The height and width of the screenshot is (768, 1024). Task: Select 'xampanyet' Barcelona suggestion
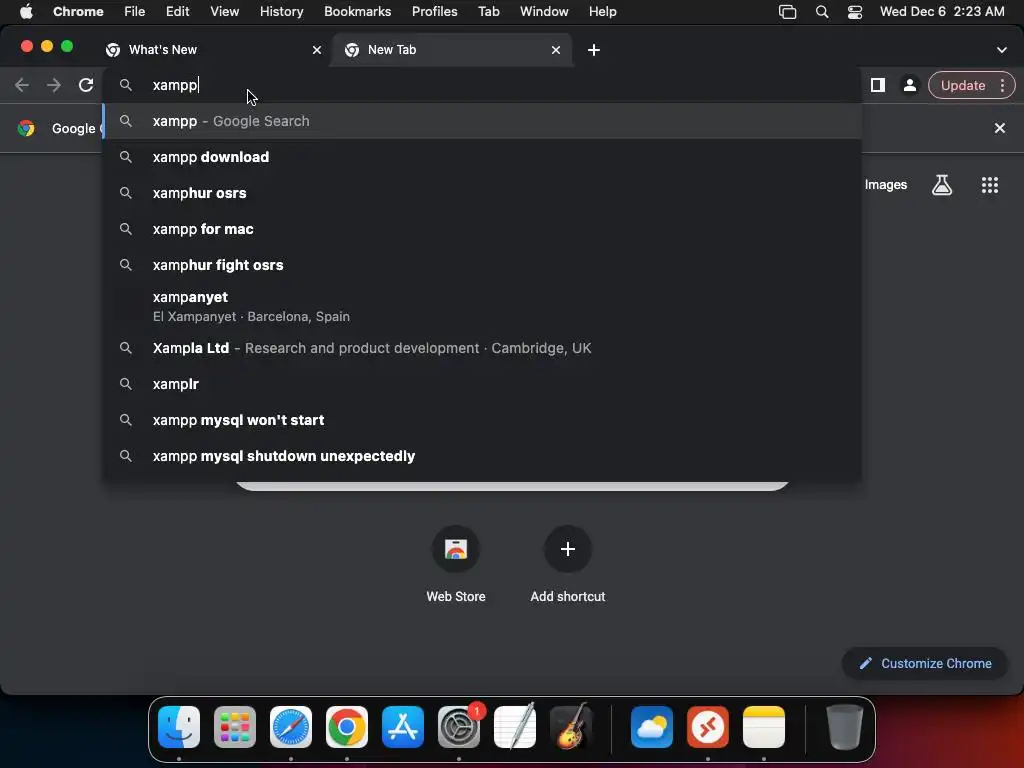482,306
